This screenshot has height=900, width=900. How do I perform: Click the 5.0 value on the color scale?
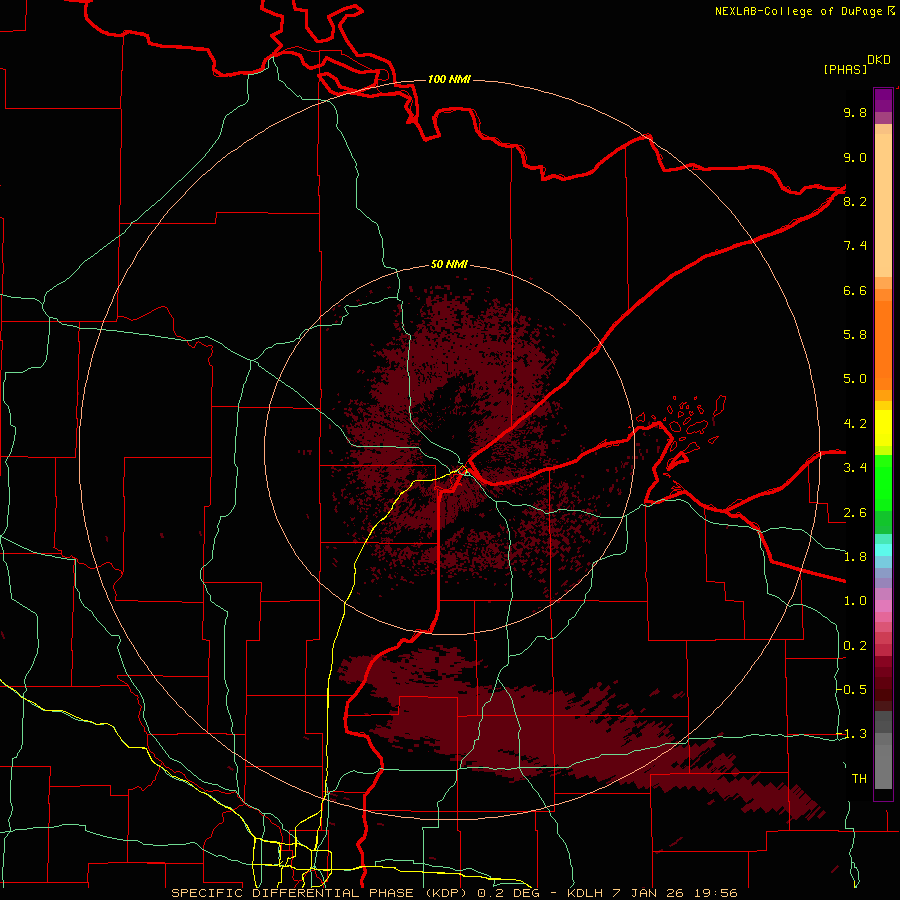pos(855,379)
